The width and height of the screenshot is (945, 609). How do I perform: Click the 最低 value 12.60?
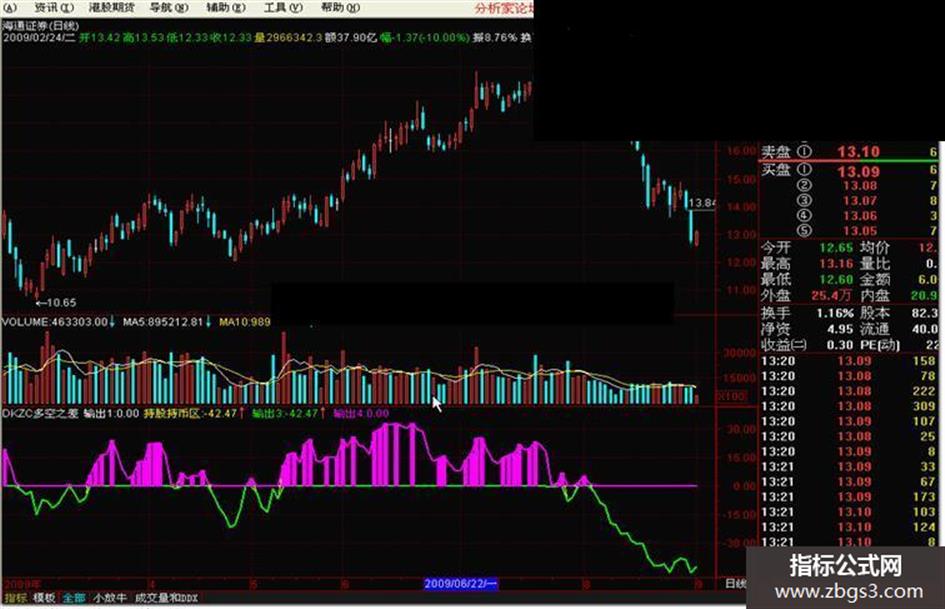pyautogui.click(x=836, y=279)
